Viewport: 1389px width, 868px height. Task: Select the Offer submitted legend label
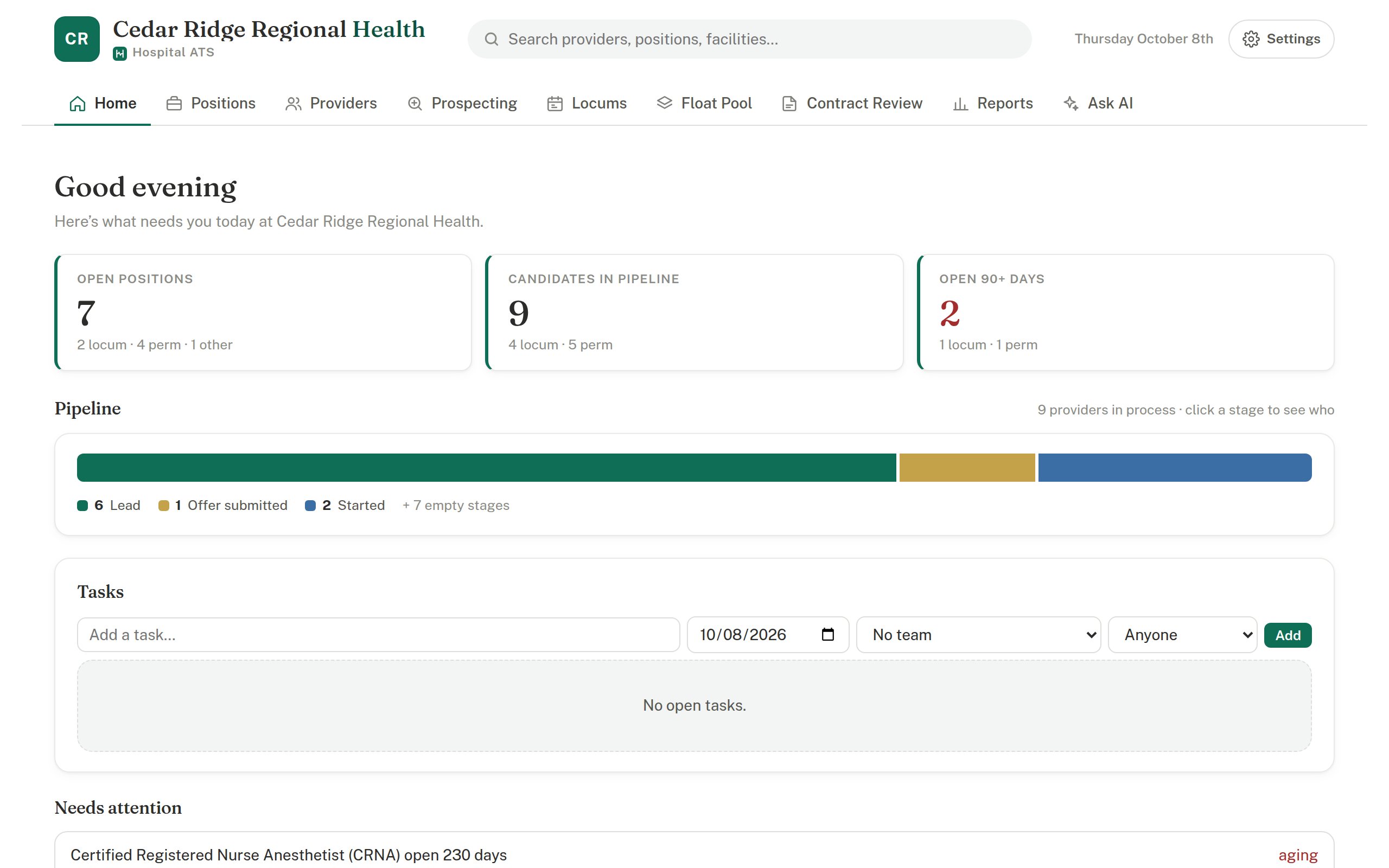tap(238, 505)
